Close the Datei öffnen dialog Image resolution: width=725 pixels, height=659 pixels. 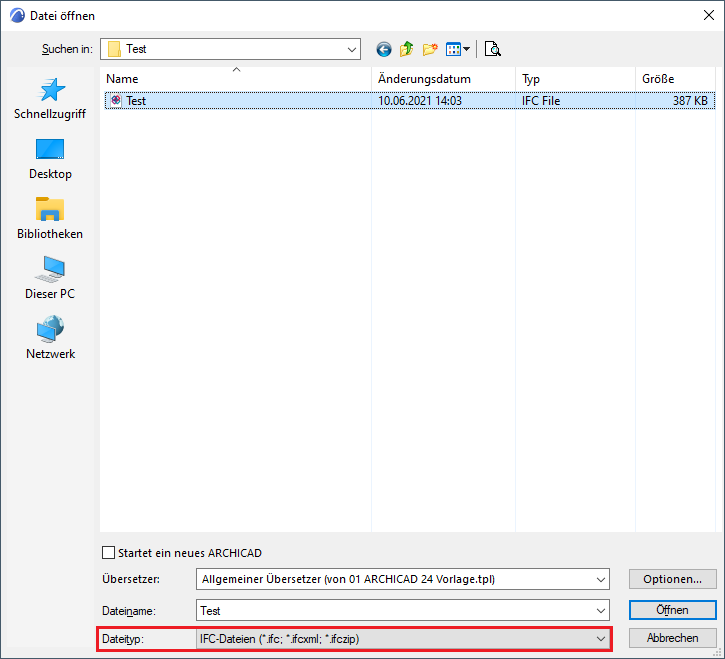708,15
